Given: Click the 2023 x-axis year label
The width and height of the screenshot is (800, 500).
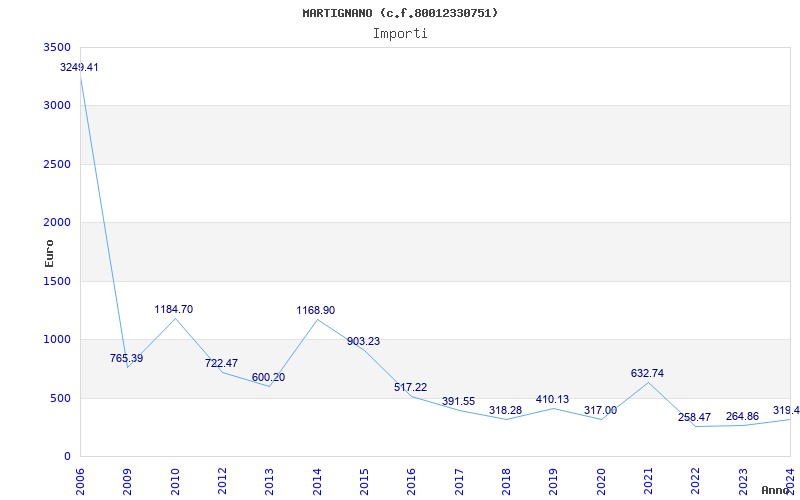Looking at the screenshot, I should tap(743, 482).
